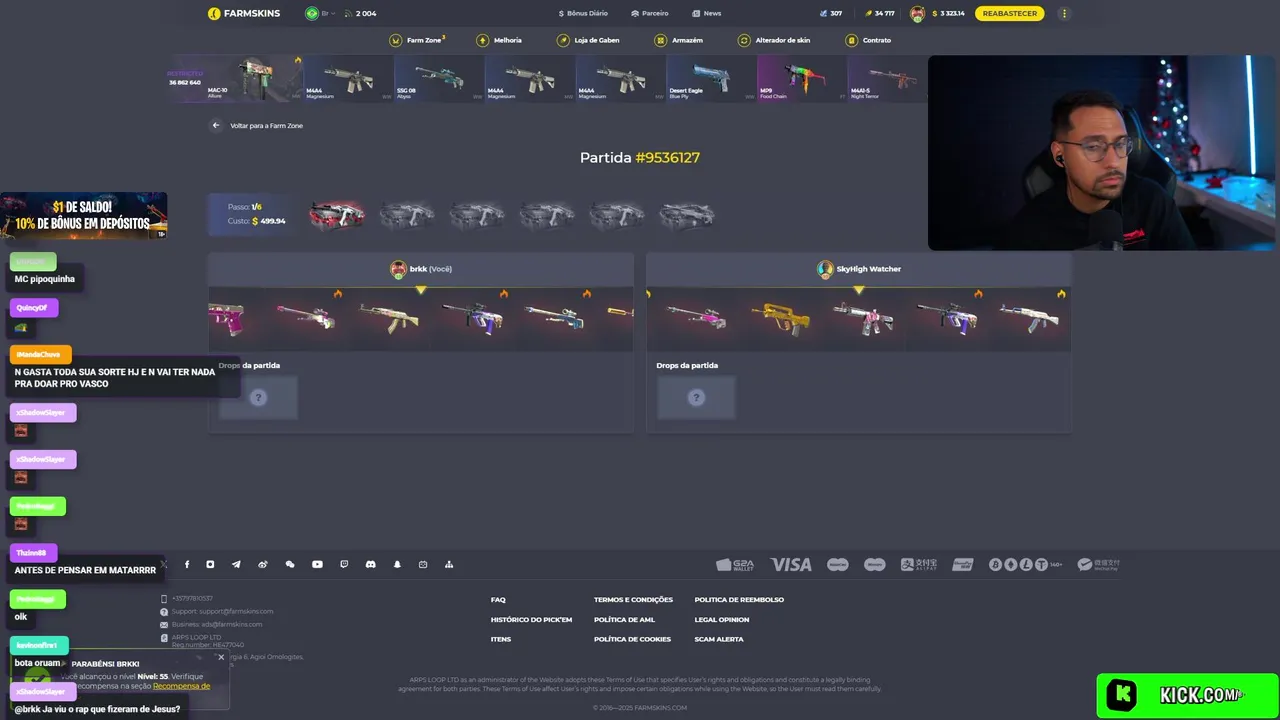Click the Farmskins logo
Screen dimensions: 1280x720
tap(244, 13)
